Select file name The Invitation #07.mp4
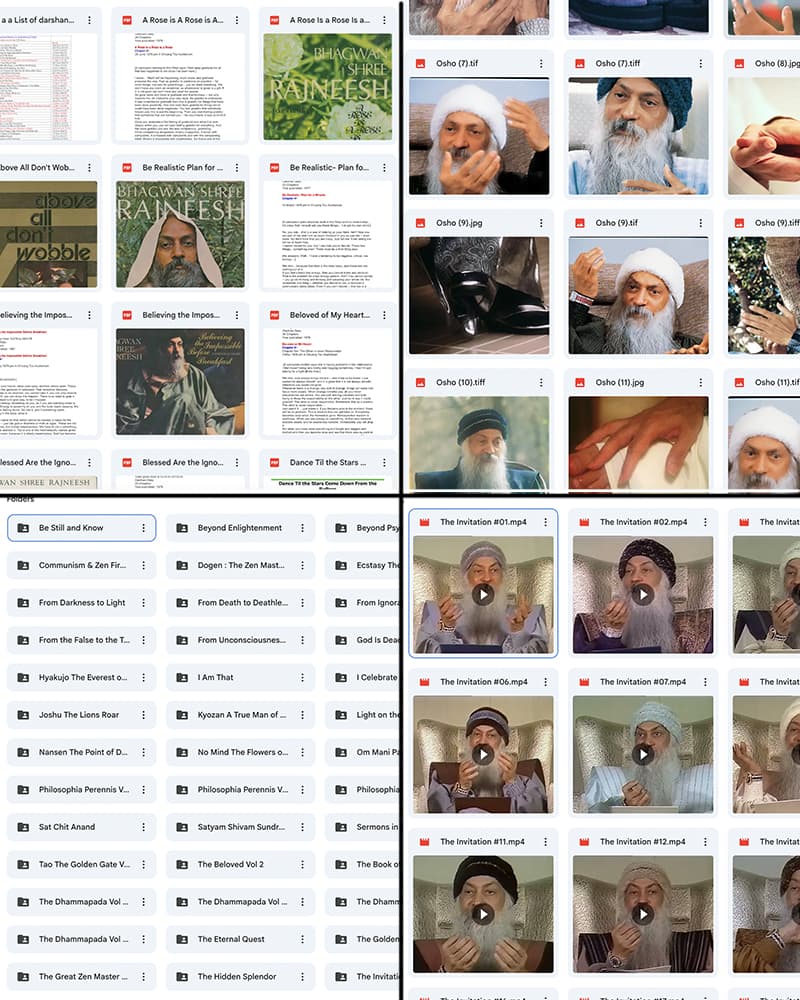This screenshot has width=800, height=1000. (643, 682)
